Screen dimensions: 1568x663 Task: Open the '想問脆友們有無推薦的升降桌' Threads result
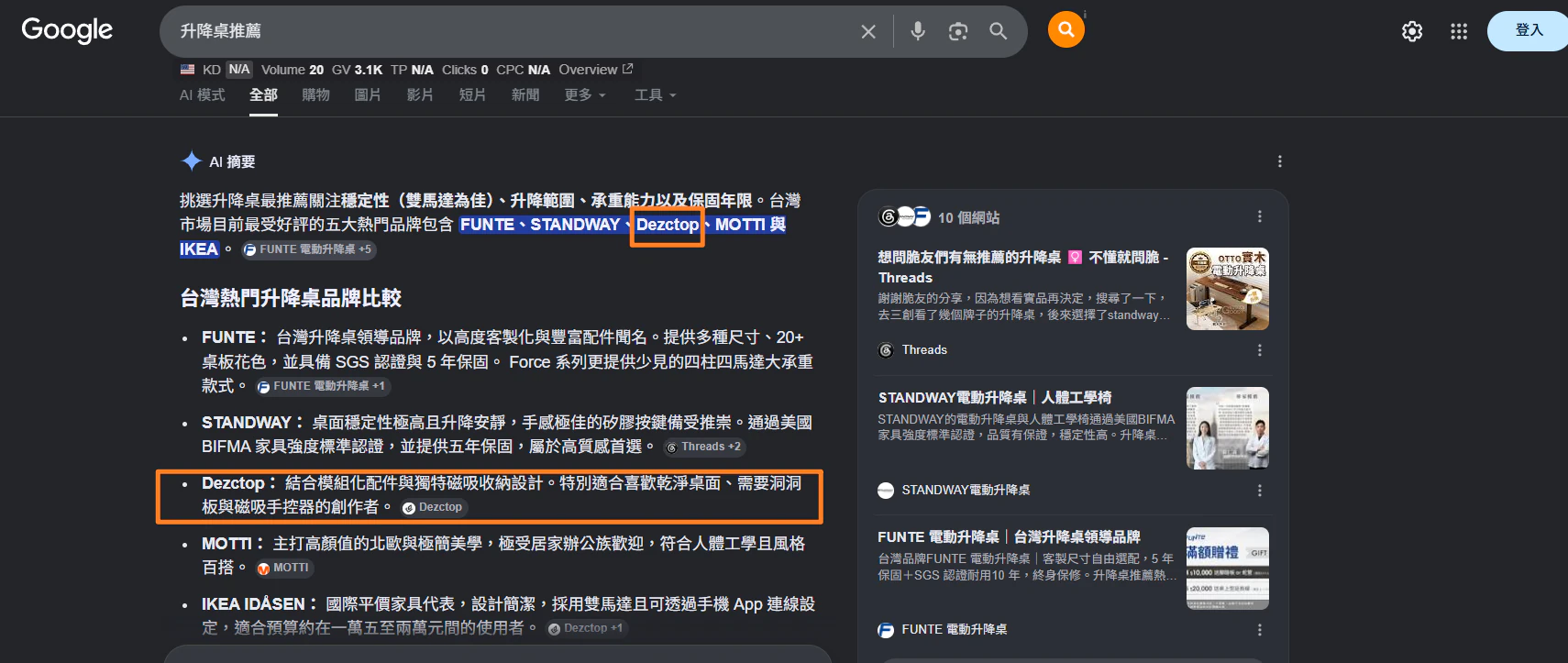(x=1023, y=267)
